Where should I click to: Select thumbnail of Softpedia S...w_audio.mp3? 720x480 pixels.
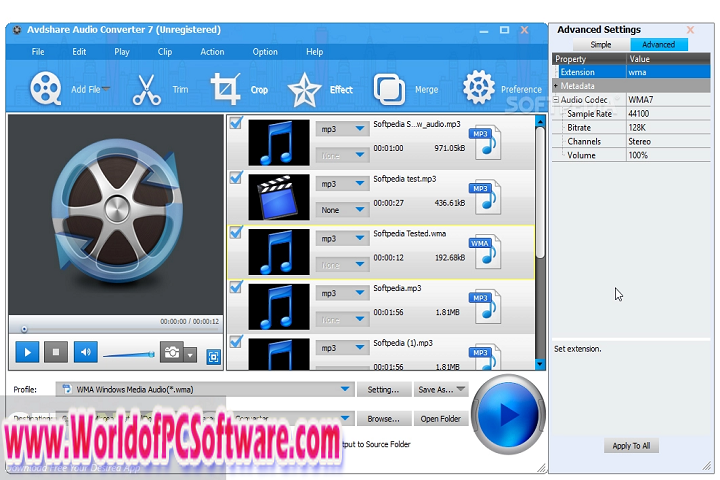point(279,142)
